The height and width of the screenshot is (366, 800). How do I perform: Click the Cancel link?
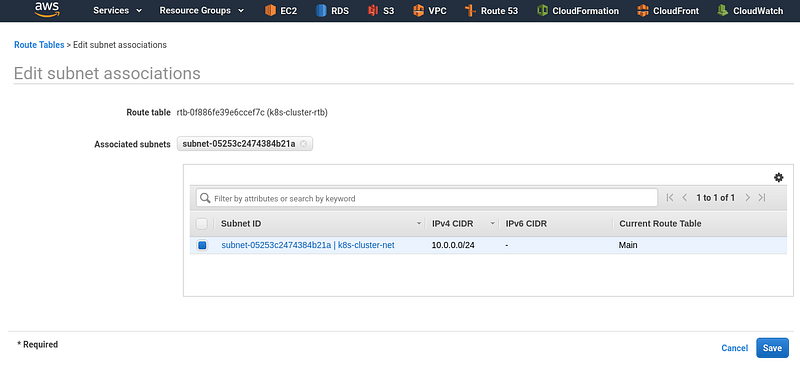click(734, 348)
